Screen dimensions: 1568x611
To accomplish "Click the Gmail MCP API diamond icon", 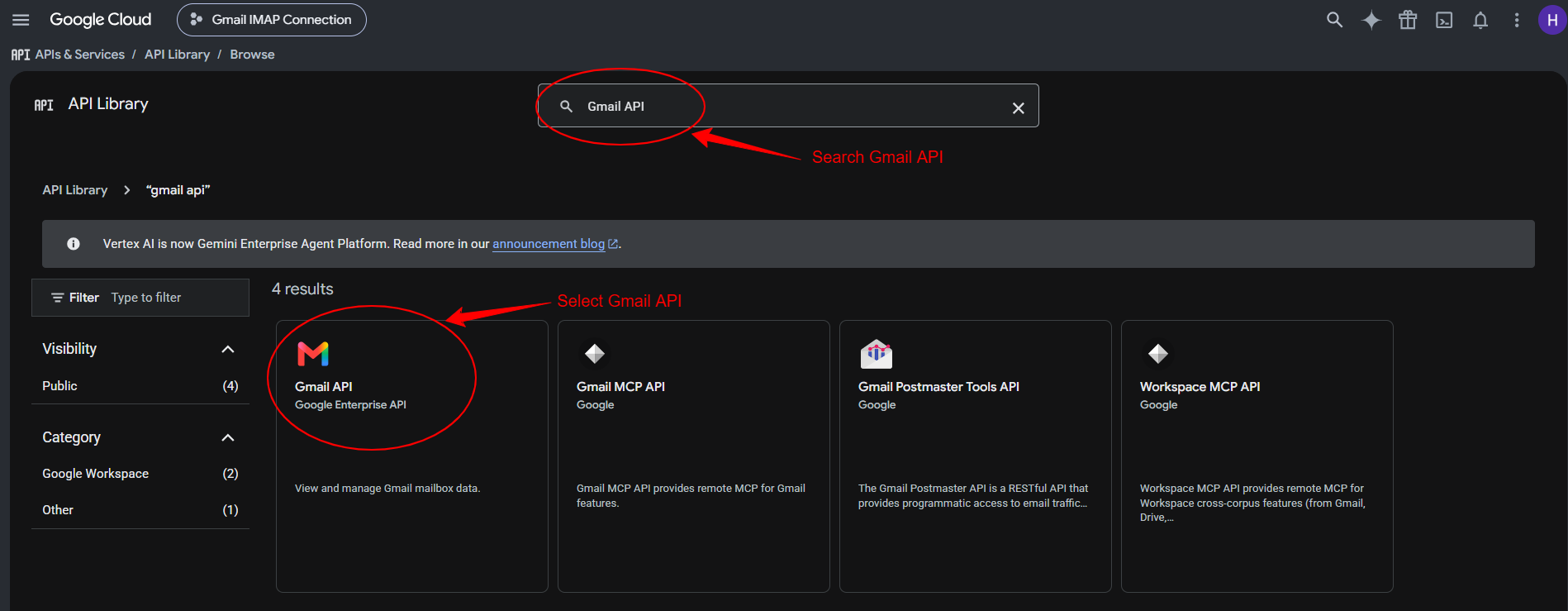I will (595, 354).
